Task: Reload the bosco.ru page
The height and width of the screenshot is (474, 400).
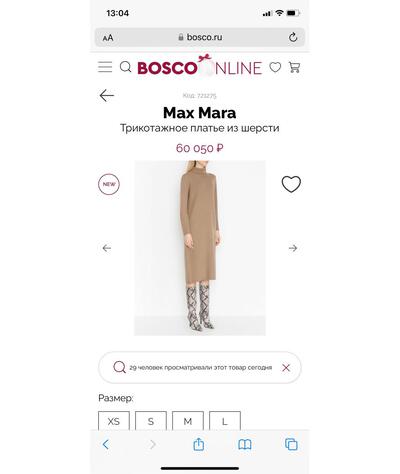Action: click(x=293, y=37)
